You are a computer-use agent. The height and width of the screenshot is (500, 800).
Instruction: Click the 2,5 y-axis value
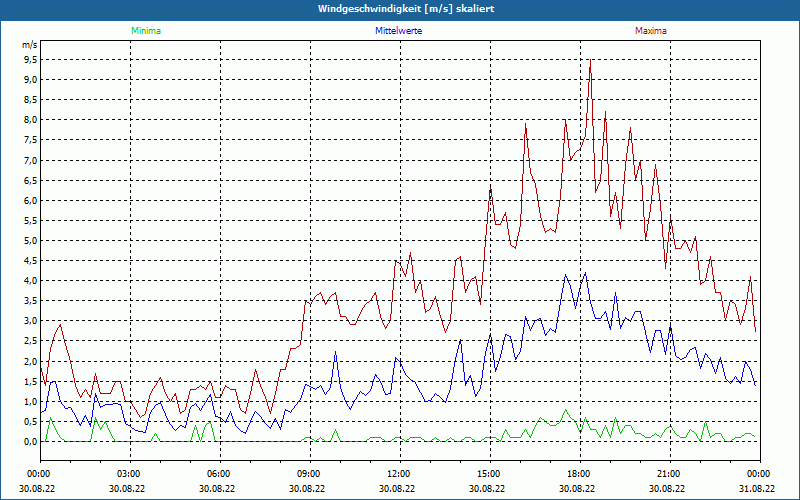coord(30,341)
